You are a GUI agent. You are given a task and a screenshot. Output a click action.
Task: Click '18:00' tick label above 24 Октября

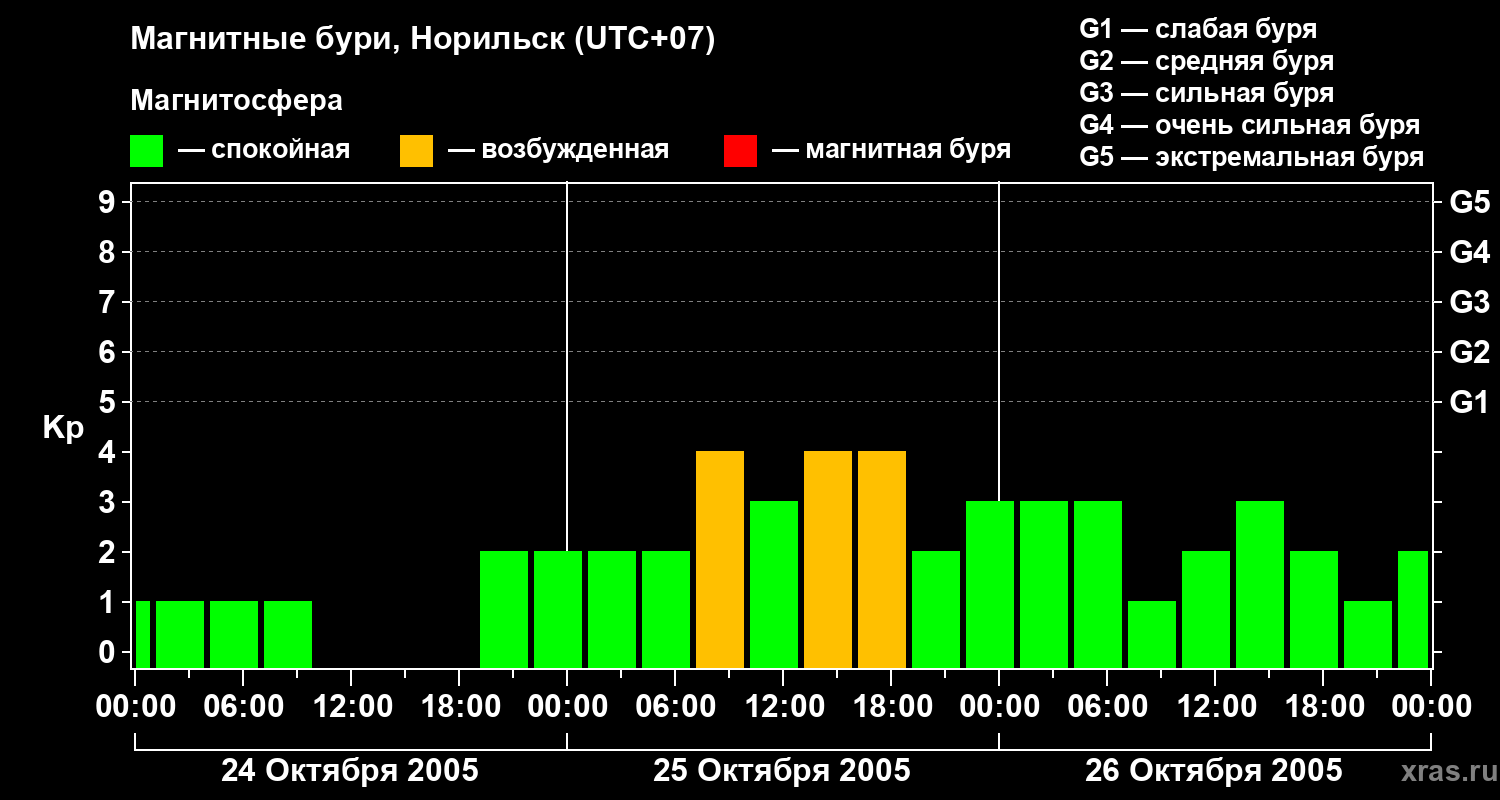pyautogui.click(x=459, y=706)
